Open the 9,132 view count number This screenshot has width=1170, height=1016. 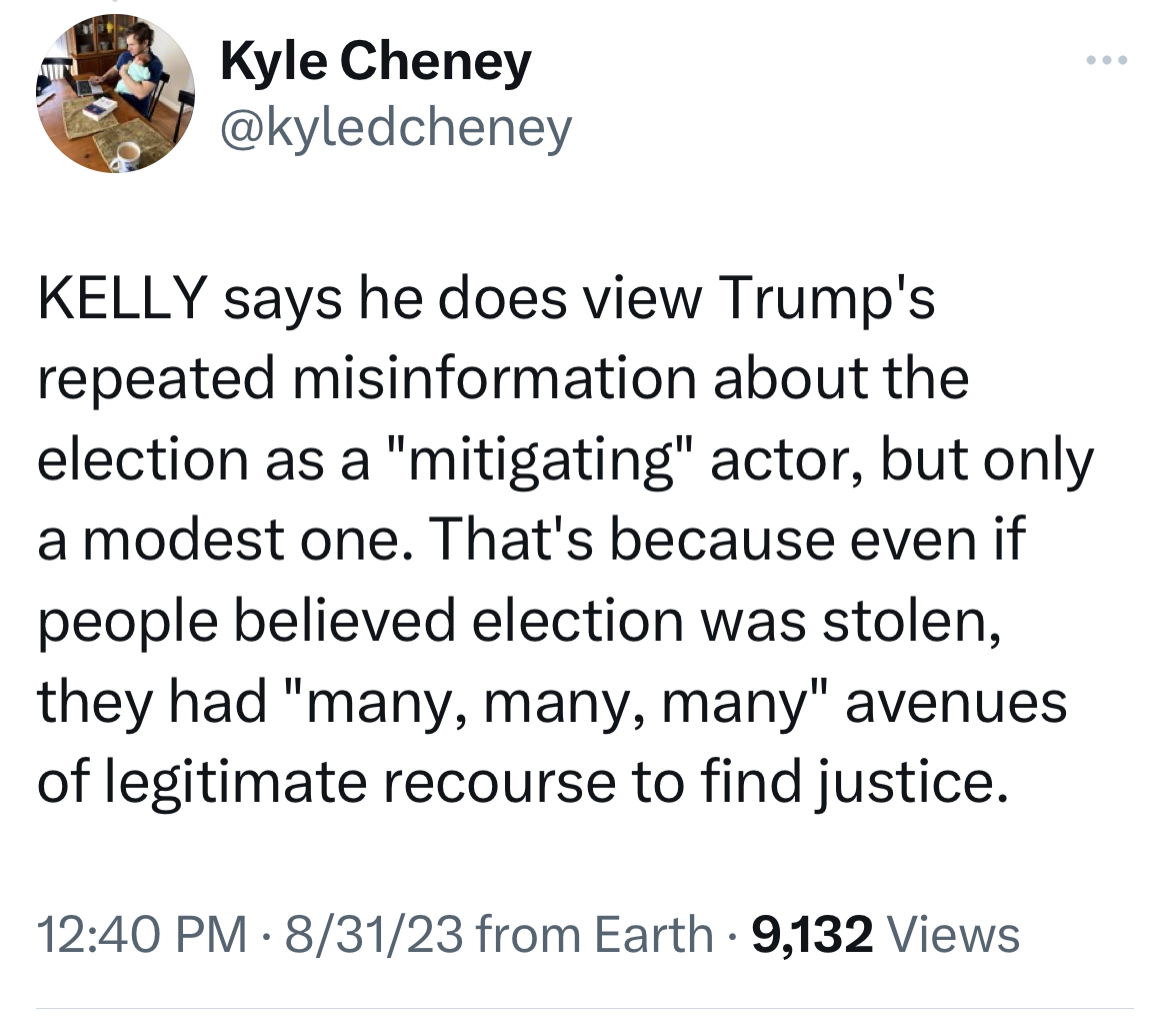point(813,935)
